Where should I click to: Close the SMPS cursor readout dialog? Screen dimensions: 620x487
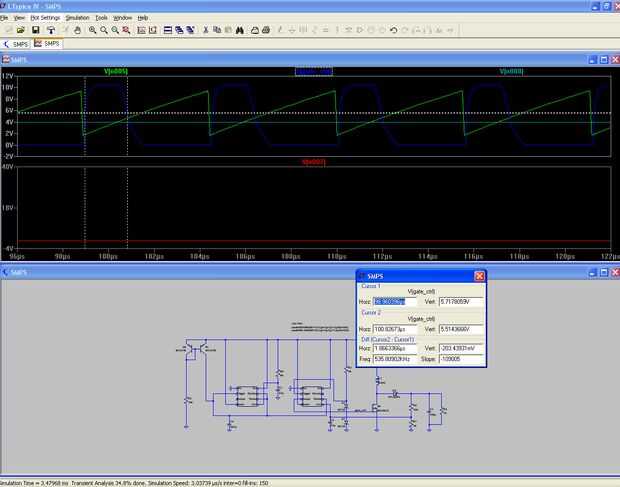tap(478, 276)
